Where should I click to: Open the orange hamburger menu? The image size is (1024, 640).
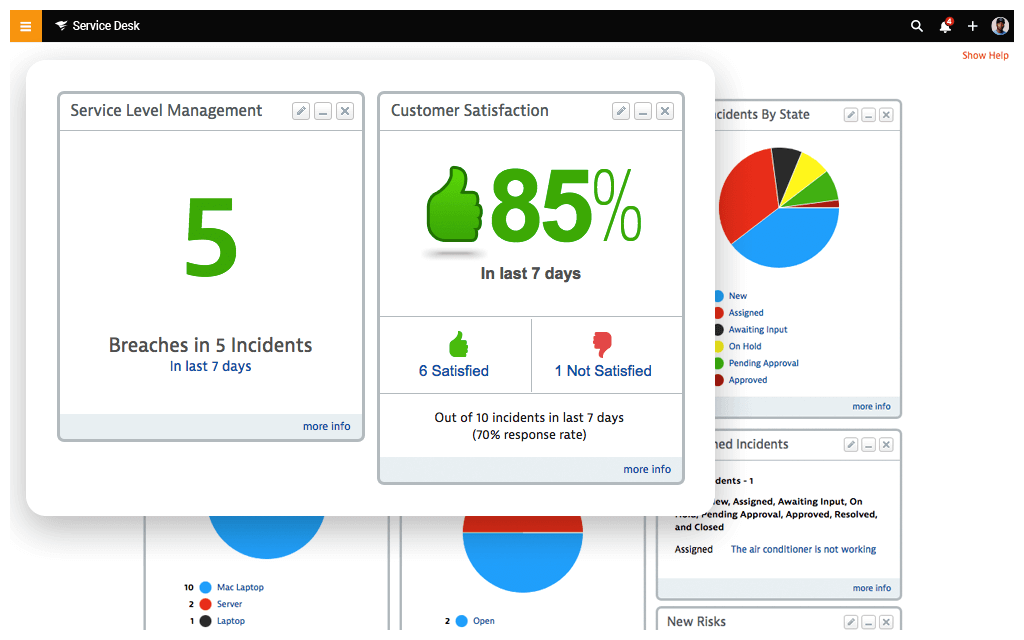coord(25,25)
